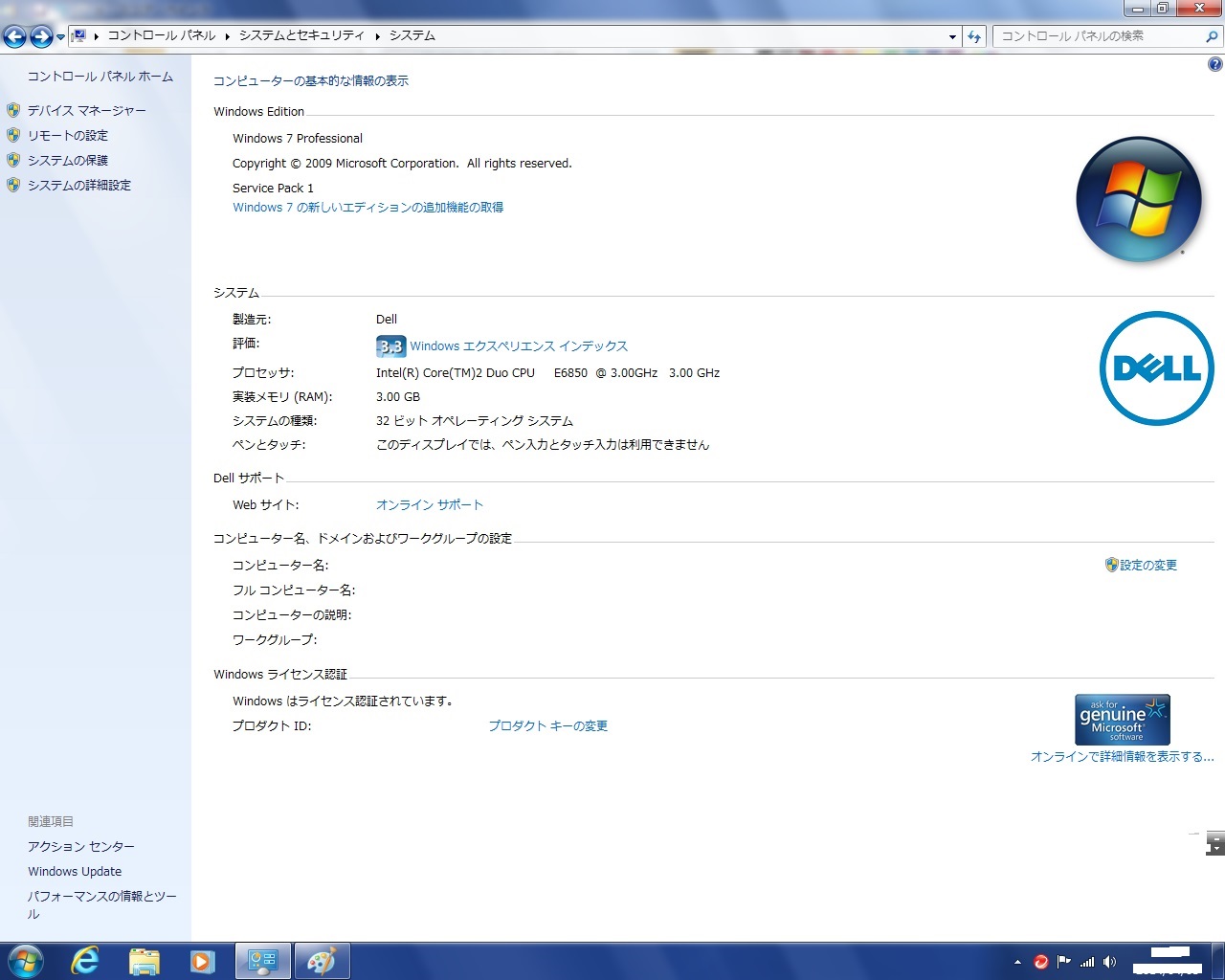Open デバイス マネージャー
Viewport: 1225px width, 980px height.
click(86, 111)
